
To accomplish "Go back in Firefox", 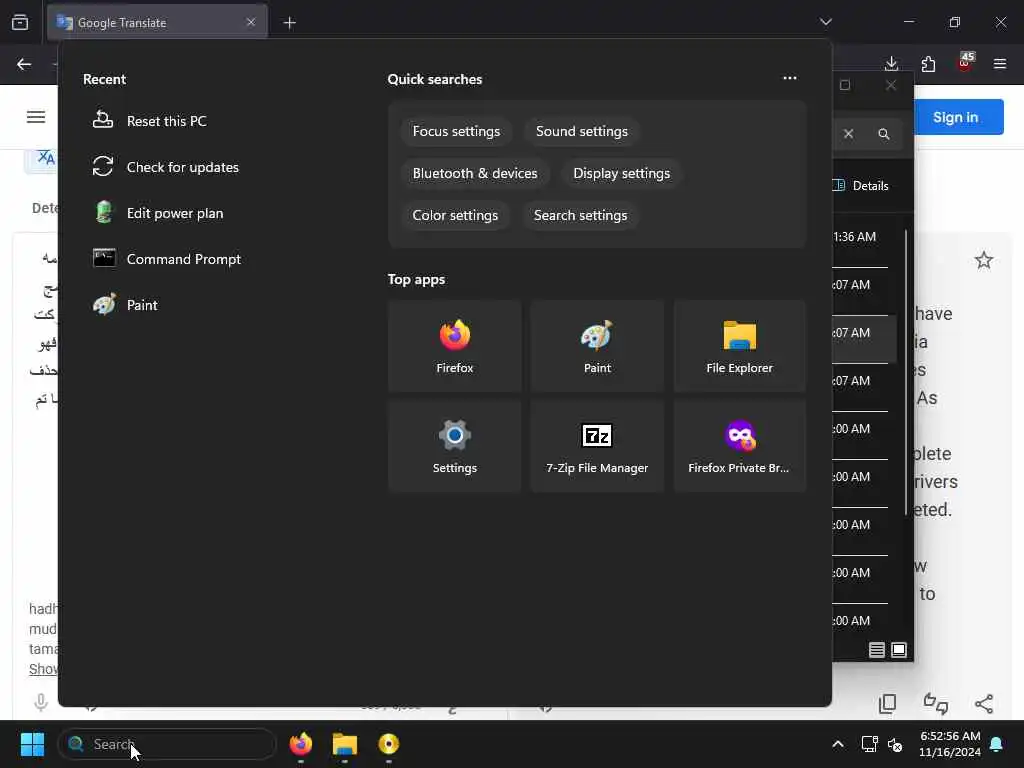I will [24, 64].
